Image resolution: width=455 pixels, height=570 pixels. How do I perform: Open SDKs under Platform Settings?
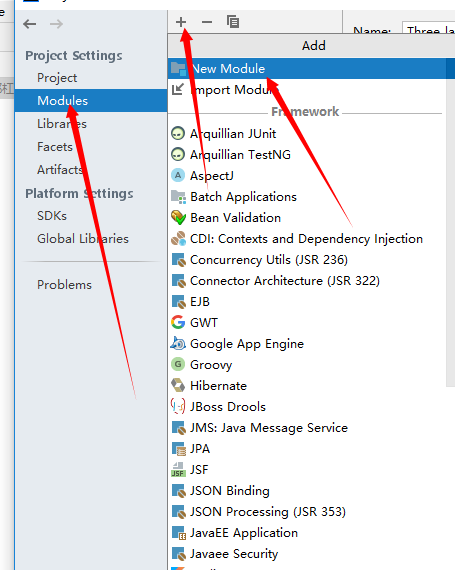(x=52, y=216)
